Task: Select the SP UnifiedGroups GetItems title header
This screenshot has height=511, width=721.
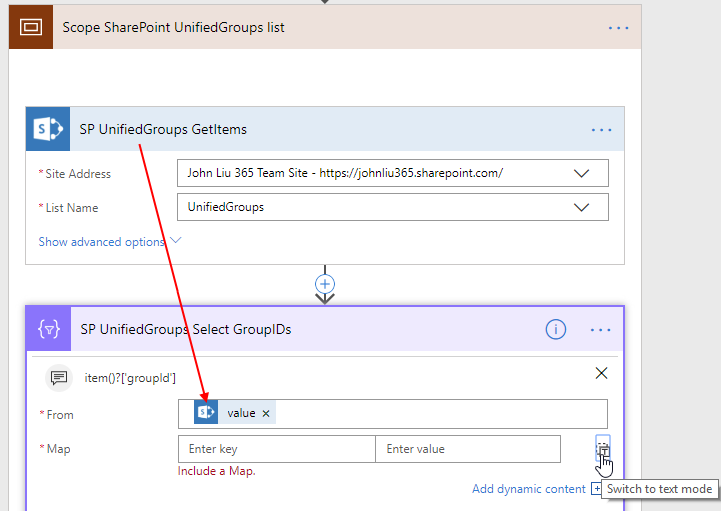Action: (x=163, y=129)
